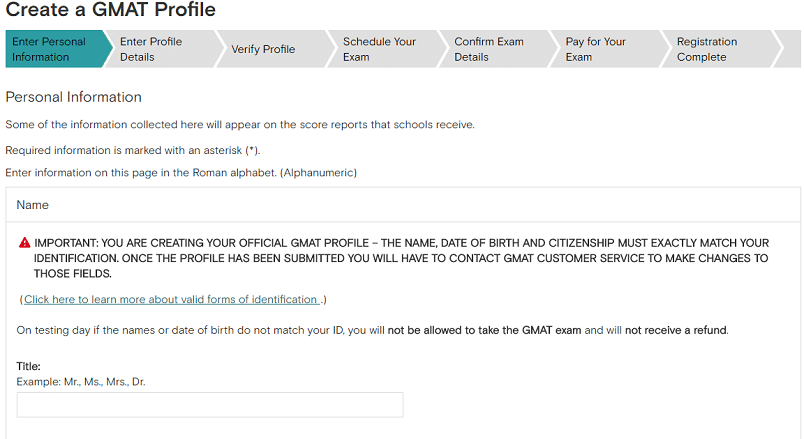The height and width of the screenshot is (439, 804).
Task: Click the Create a GMAT Profile heading
Action: (110, 11)
